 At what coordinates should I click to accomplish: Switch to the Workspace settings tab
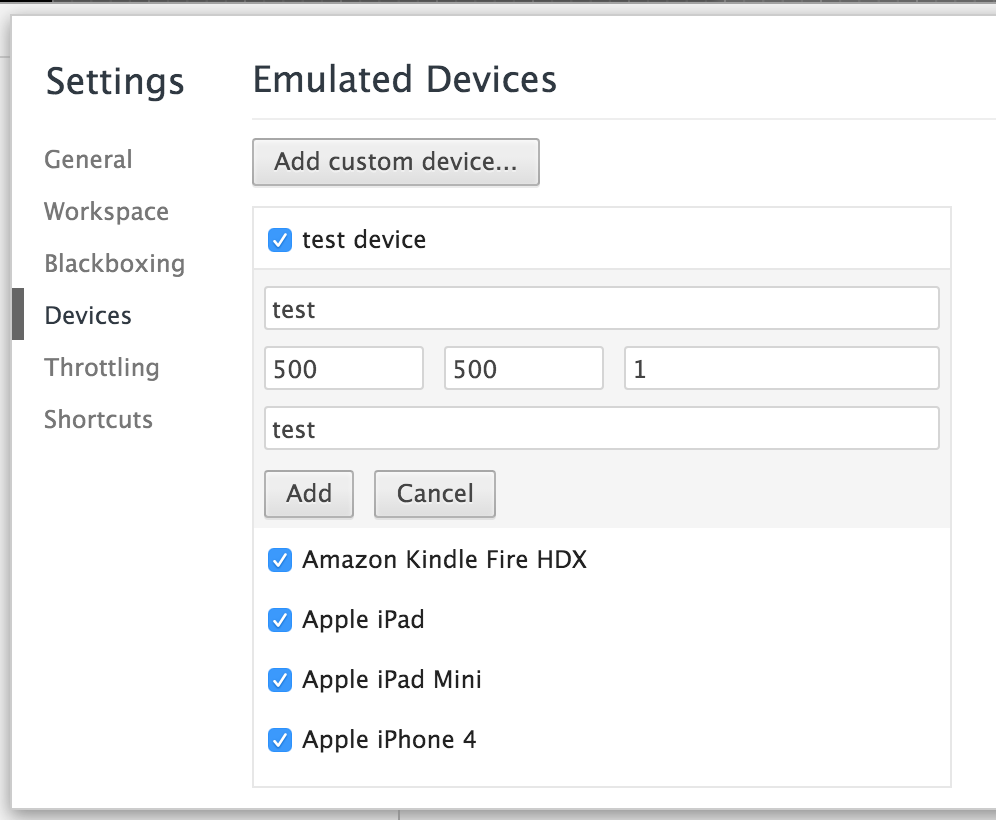click(106, 212)
